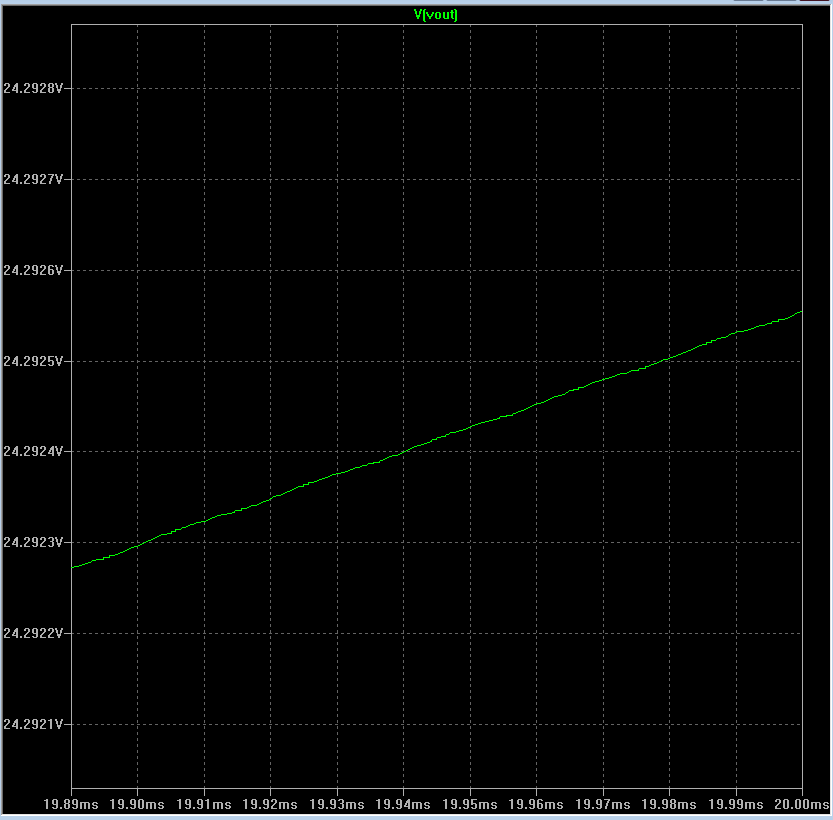
Task: Click the 19.96ms time axis label
Action: click(536, 805)
